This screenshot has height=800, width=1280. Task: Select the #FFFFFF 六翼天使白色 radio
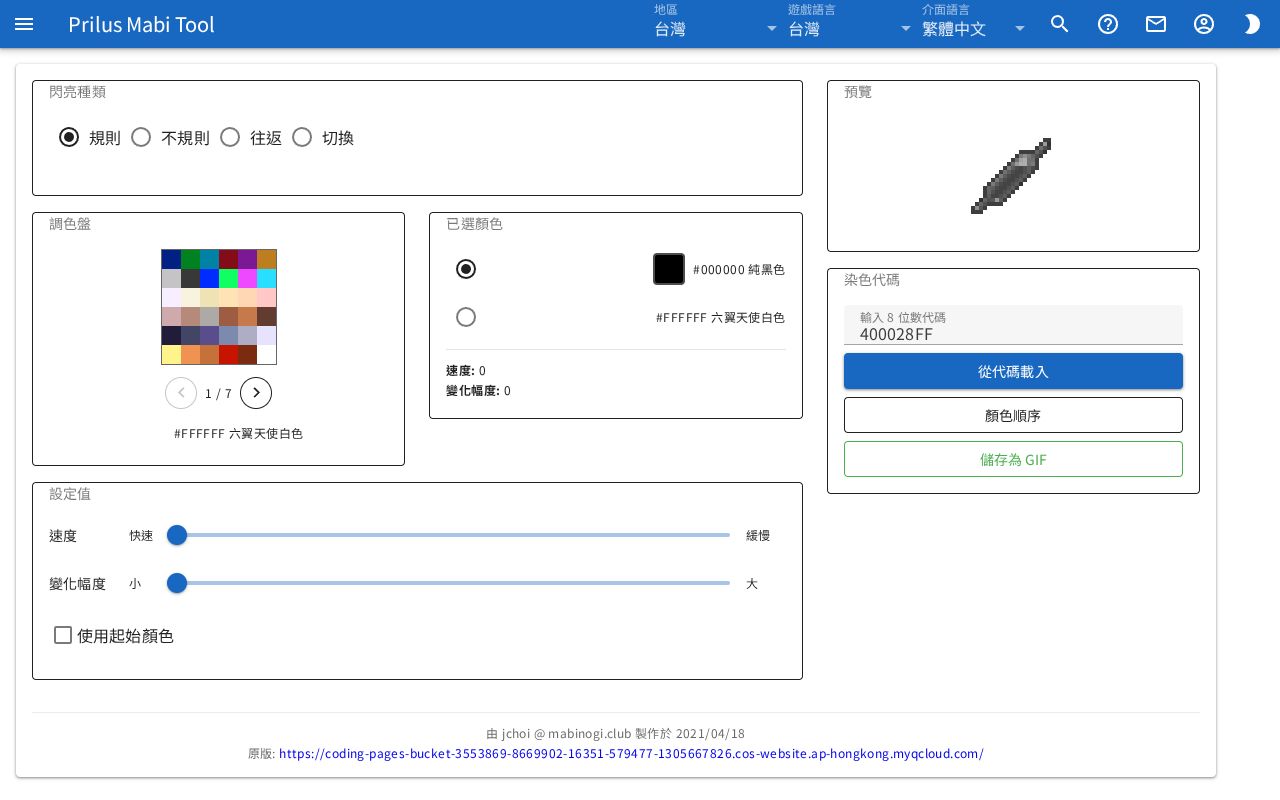(466, 317)
